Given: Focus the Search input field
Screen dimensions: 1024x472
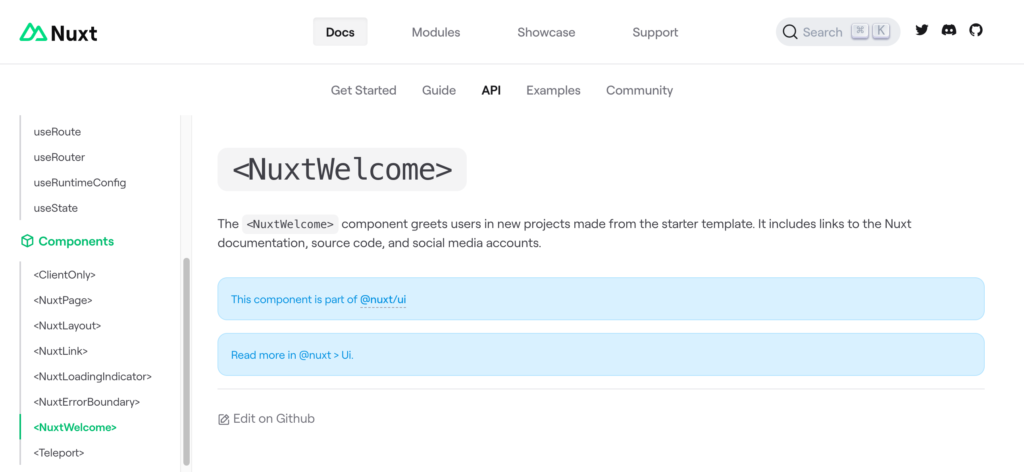Looking at the screenshot, I should [823, 32].
